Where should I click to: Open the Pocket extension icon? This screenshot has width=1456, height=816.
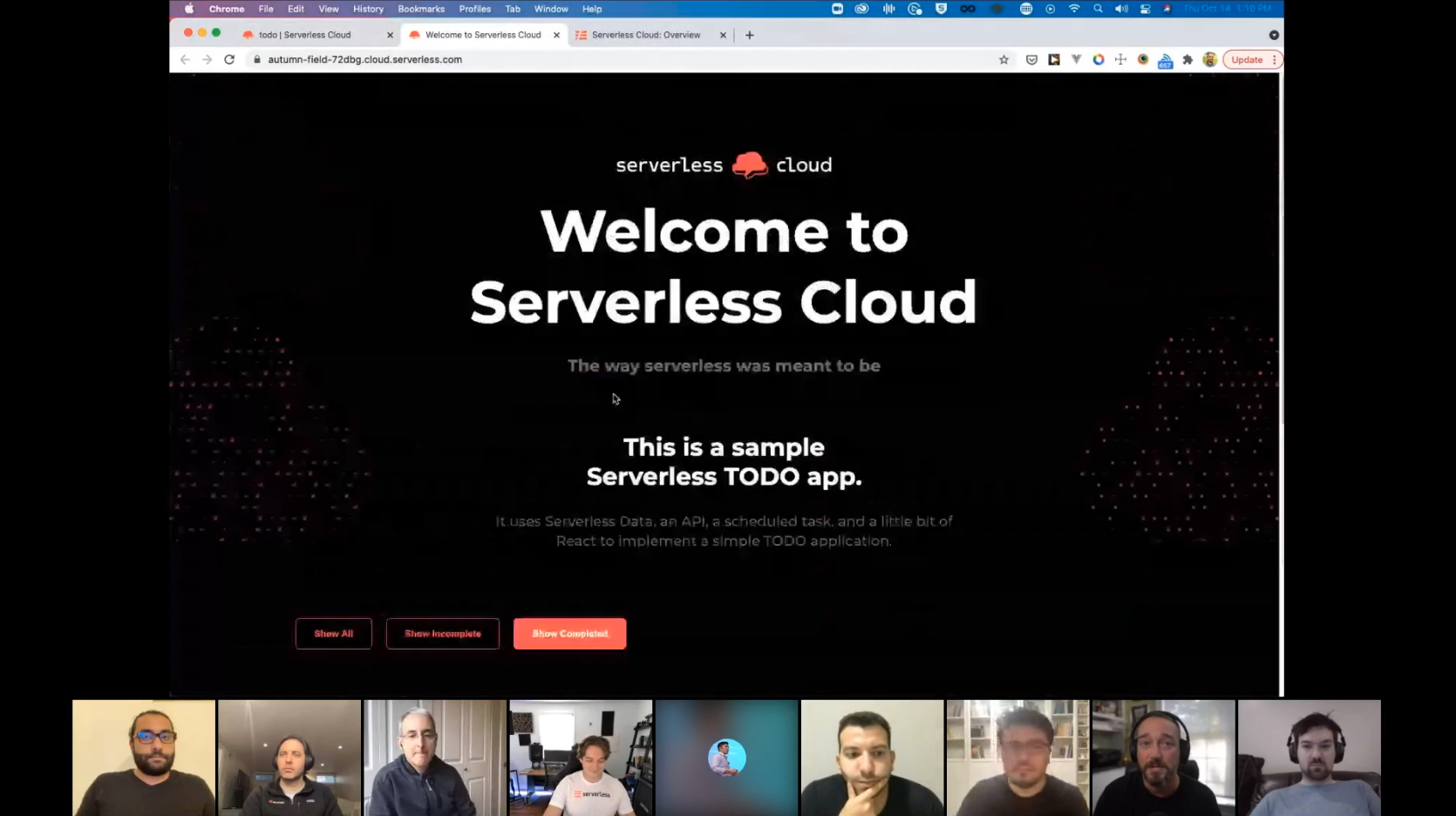pos(1031,60)
